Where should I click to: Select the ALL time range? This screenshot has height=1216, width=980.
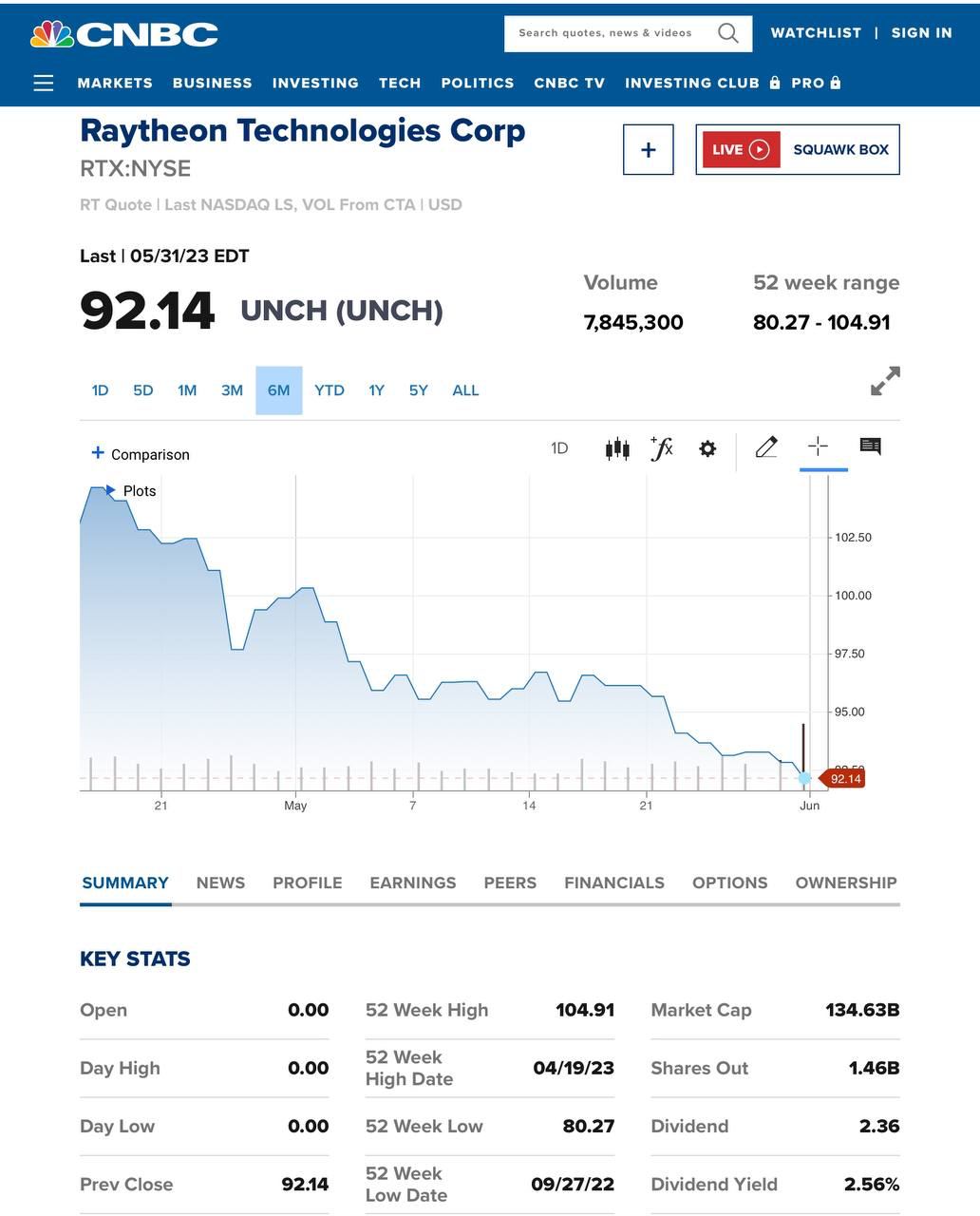click(x=465, y=390)
